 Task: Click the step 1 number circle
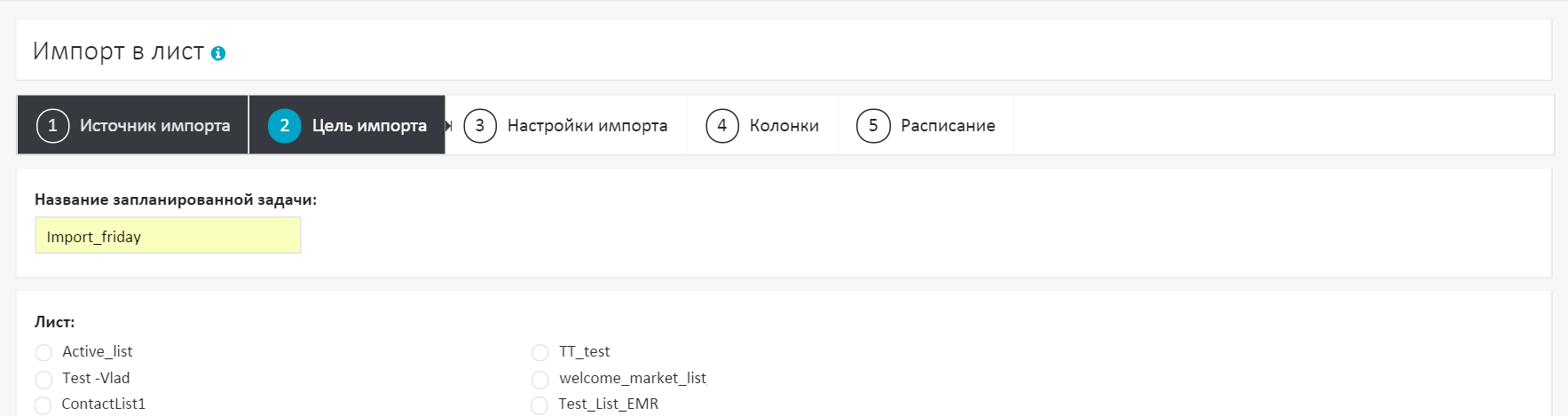[52, 126]
